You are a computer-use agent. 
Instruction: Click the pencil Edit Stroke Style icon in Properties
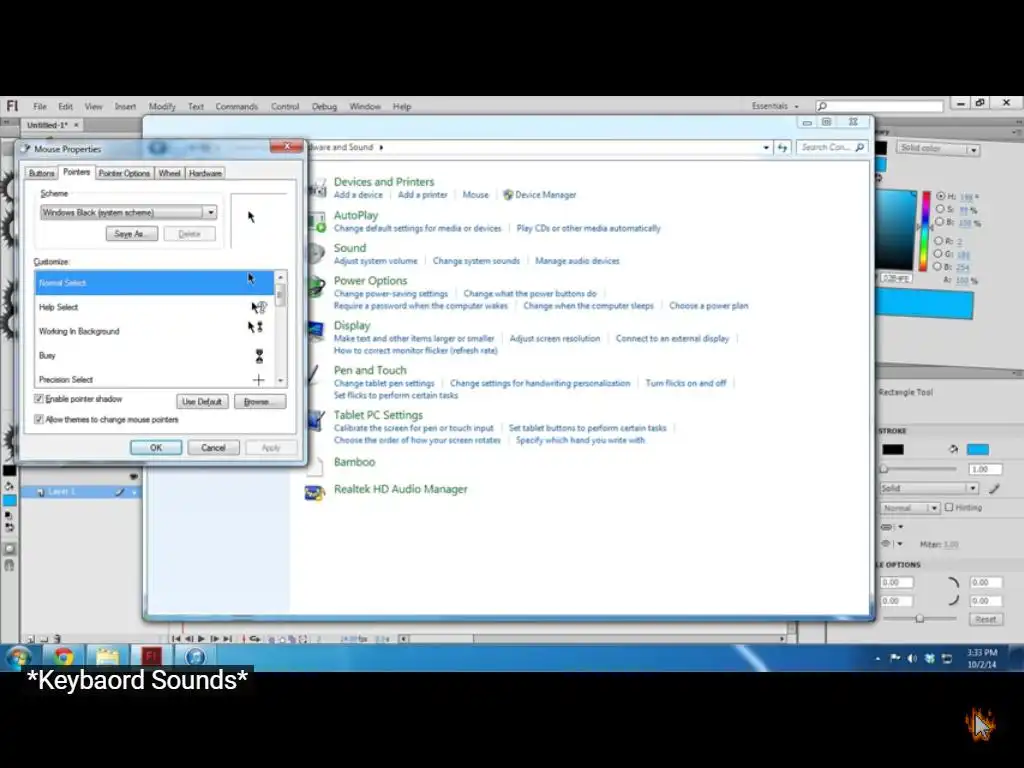994,488
